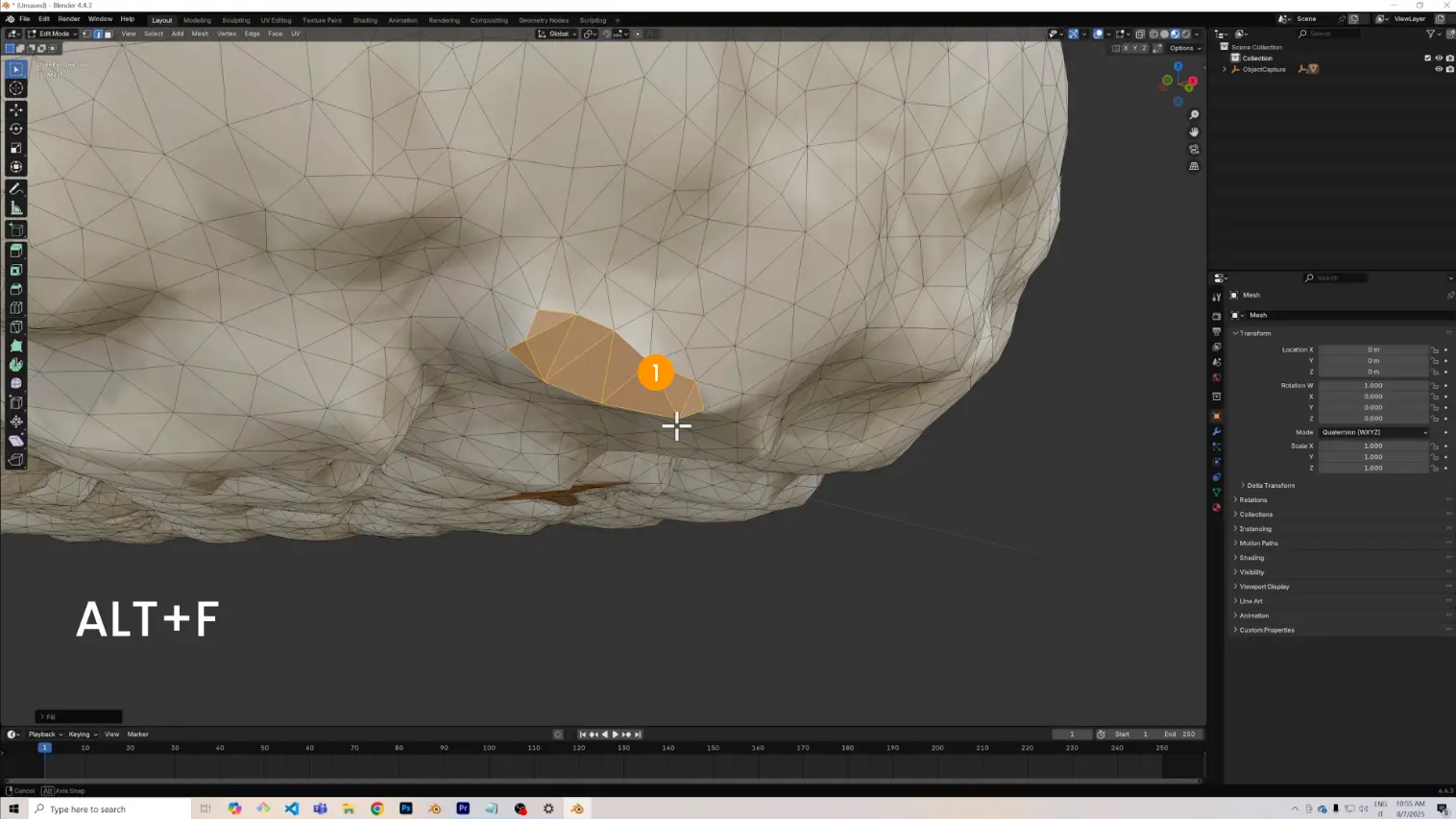Uncheck the Collection exclude checkbox
1456x819 pixels.
[1427, 58]
